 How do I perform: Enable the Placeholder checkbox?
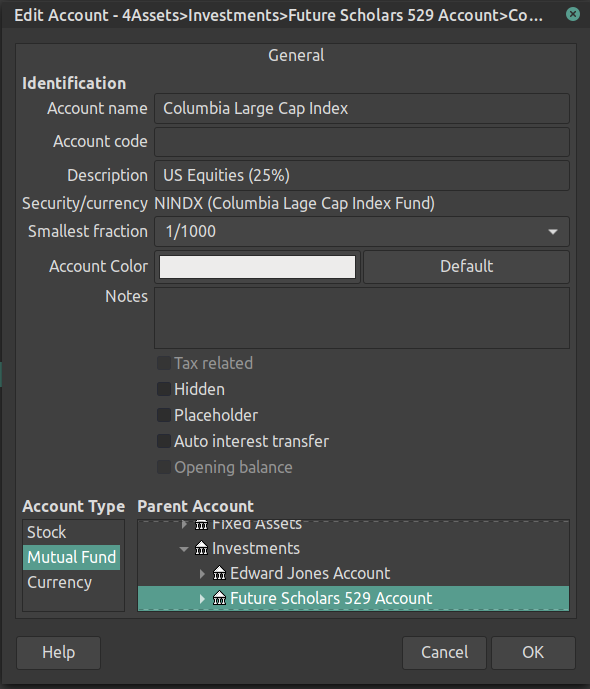164,415
